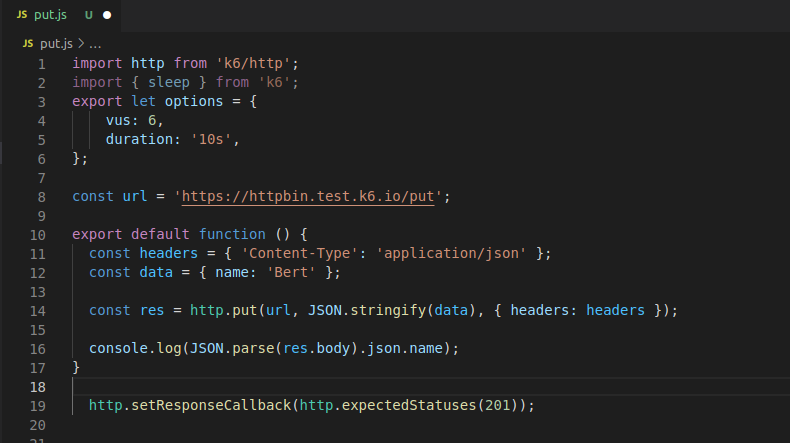The image size is (790, 443).
Task: Click the put method call on line 14
Action: (245, 310)
